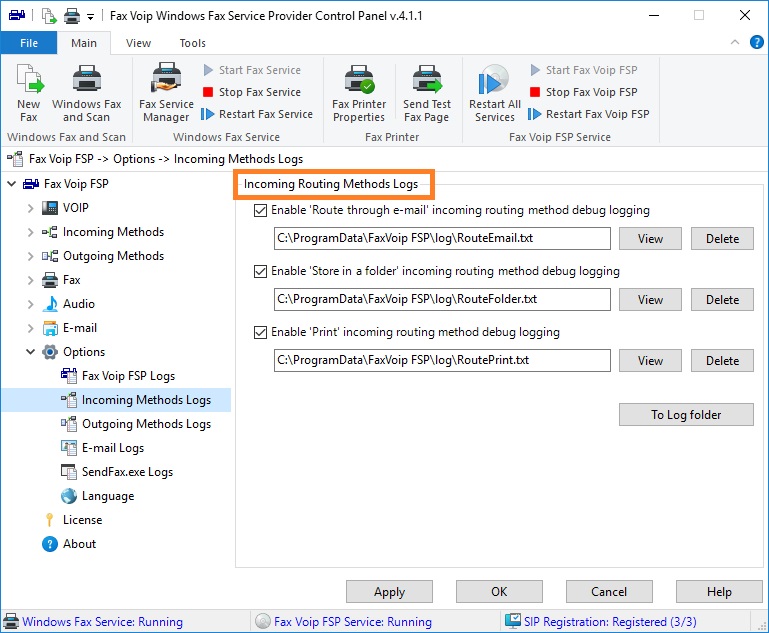
Task: Click Stop Fax Service
Action: click(252, 92)
